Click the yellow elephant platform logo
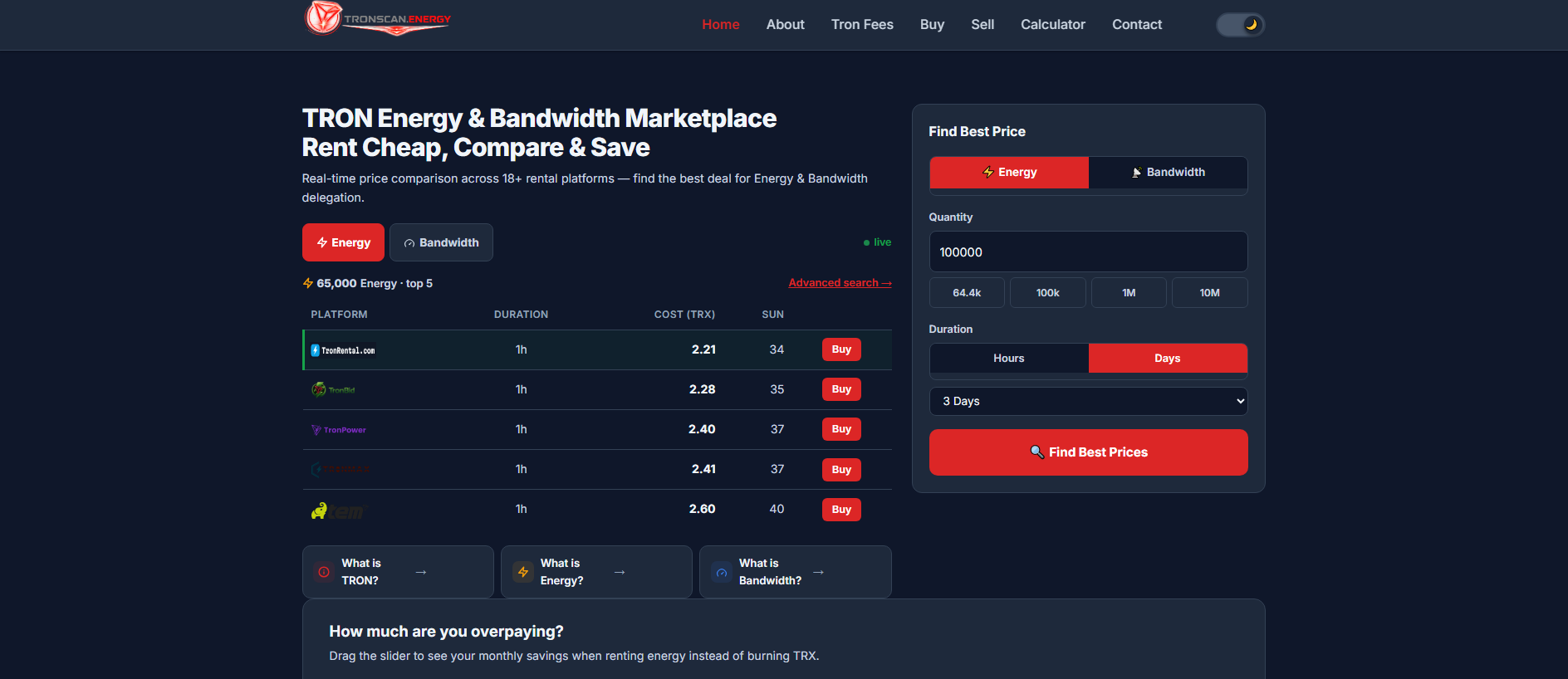This screenshot has width=1568, height=679. click(338, 510)
